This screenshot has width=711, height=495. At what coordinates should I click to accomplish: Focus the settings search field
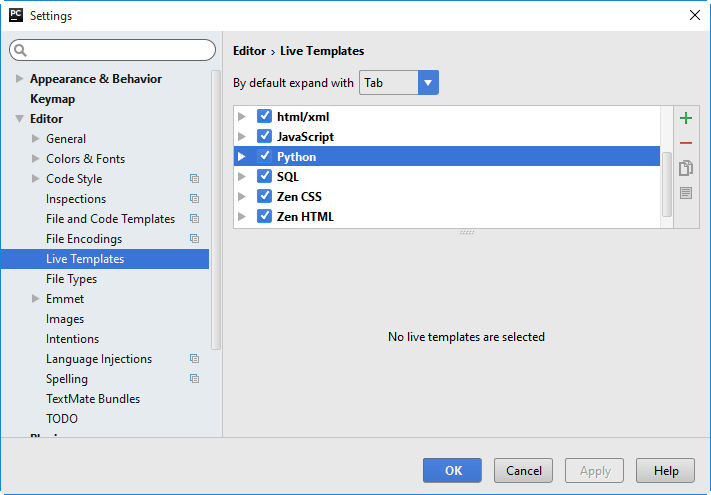click(113, 50)
